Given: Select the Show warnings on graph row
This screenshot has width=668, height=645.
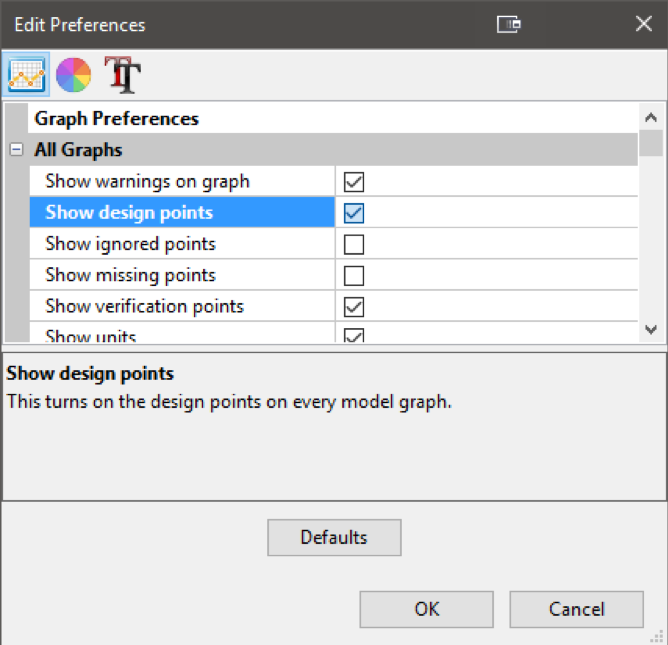Looking at the screenshot, I should click(147, 182).
